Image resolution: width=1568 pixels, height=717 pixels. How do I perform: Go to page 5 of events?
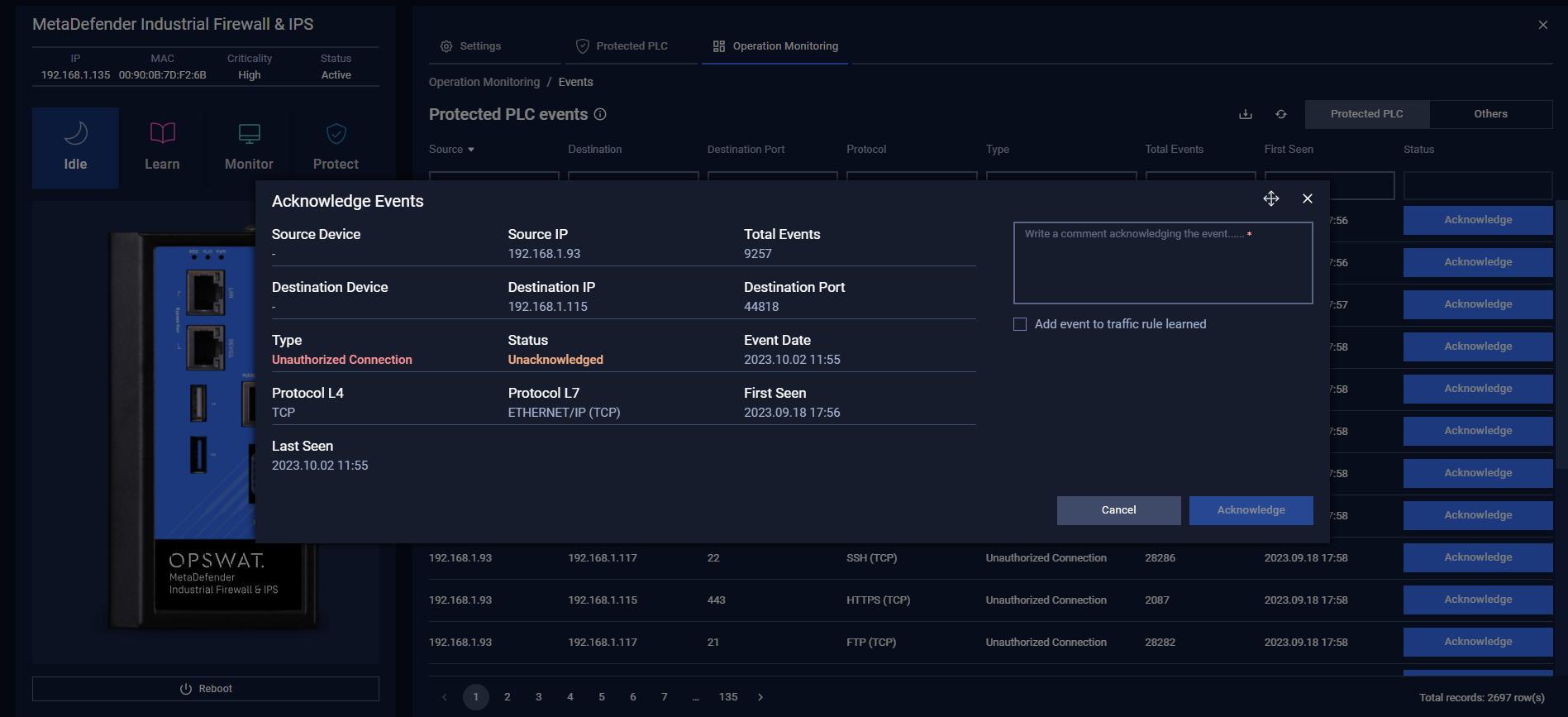tap(602, 697)
